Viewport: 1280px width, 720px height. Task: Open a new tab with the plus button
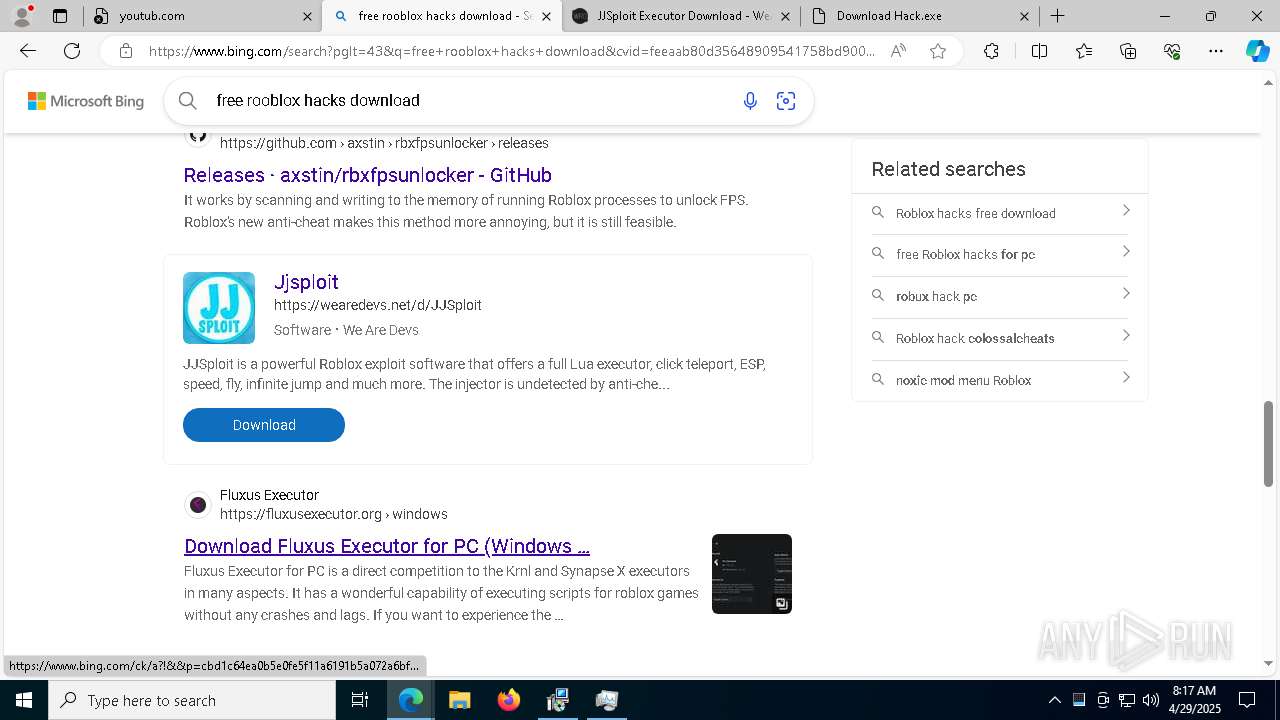point(1057,16)
